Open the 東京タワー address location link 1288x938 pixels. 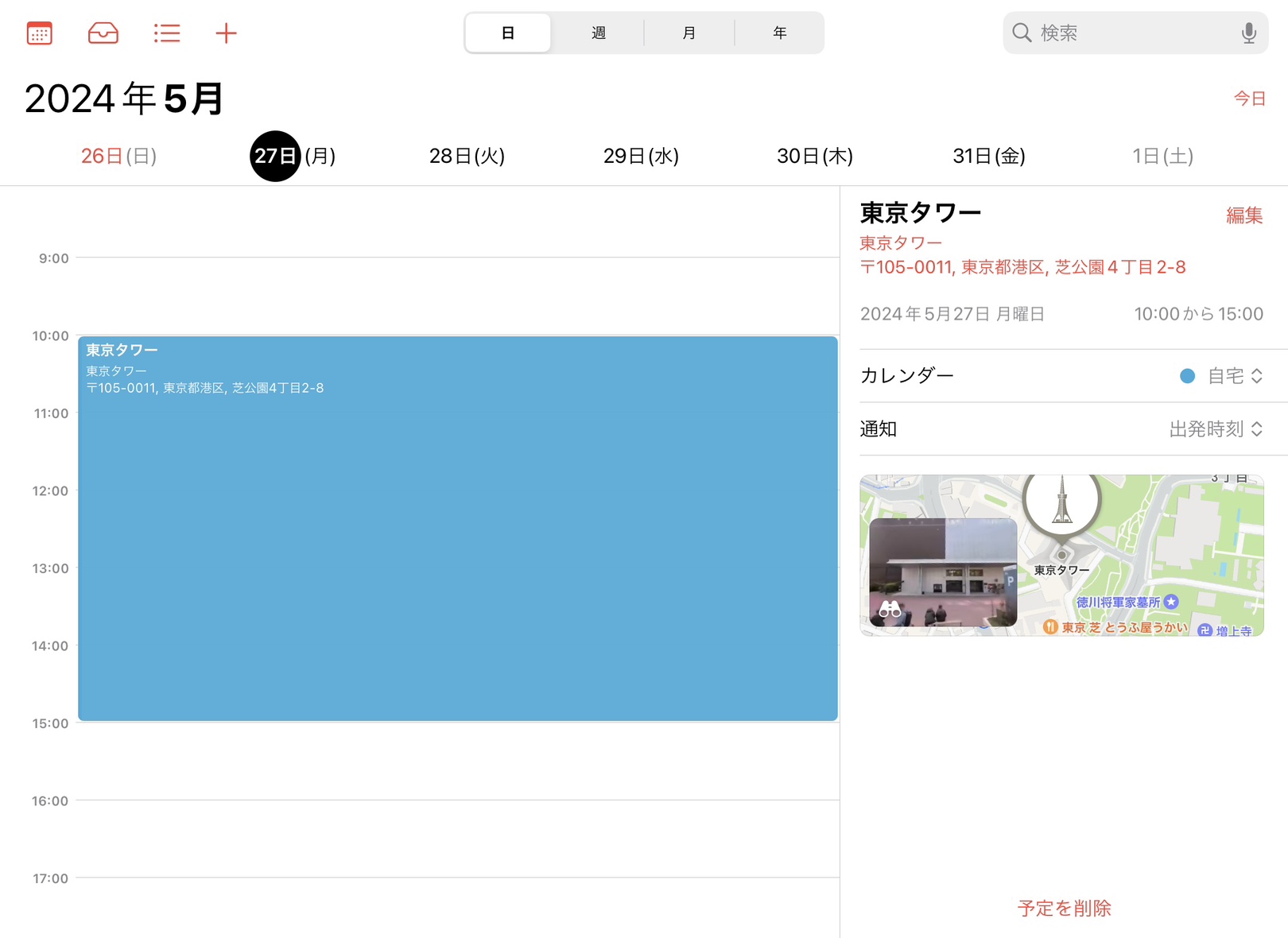[x=1022, y=255]
